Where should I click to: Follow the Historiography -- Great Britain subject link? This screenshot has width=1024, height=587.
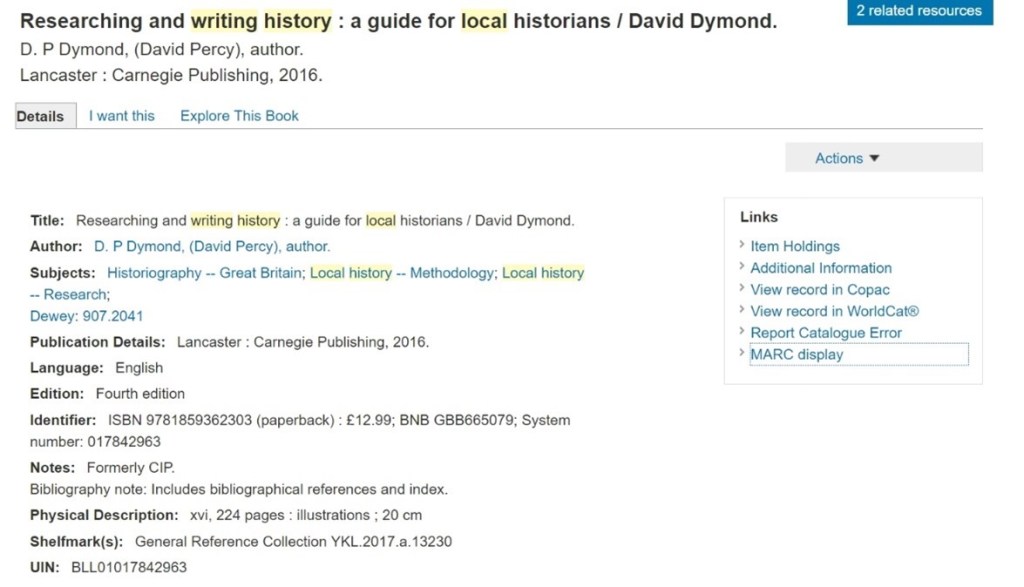(204, 273)
